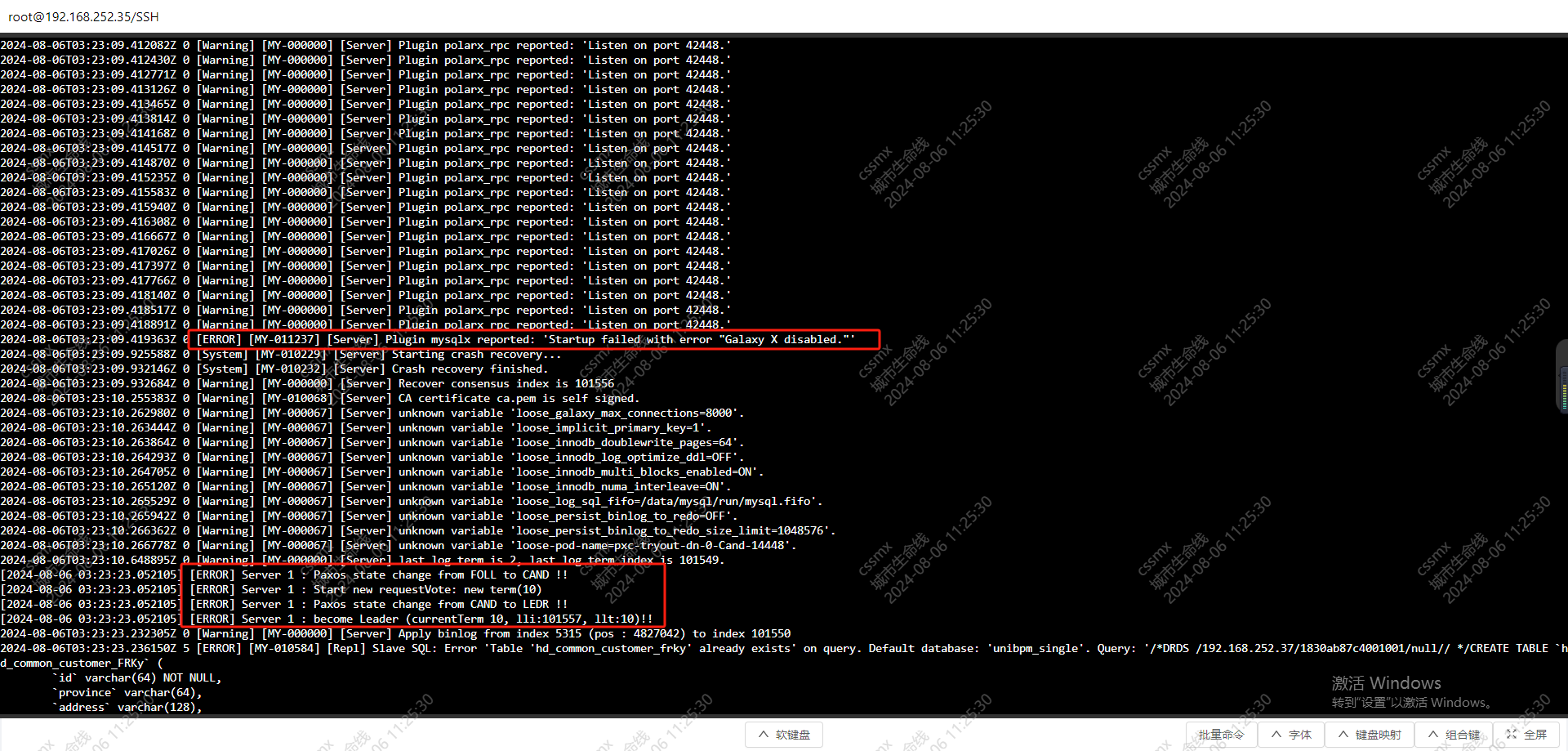Click the 'loose_innodb_numa_interleave=ON' warning line

click(366, 487)
